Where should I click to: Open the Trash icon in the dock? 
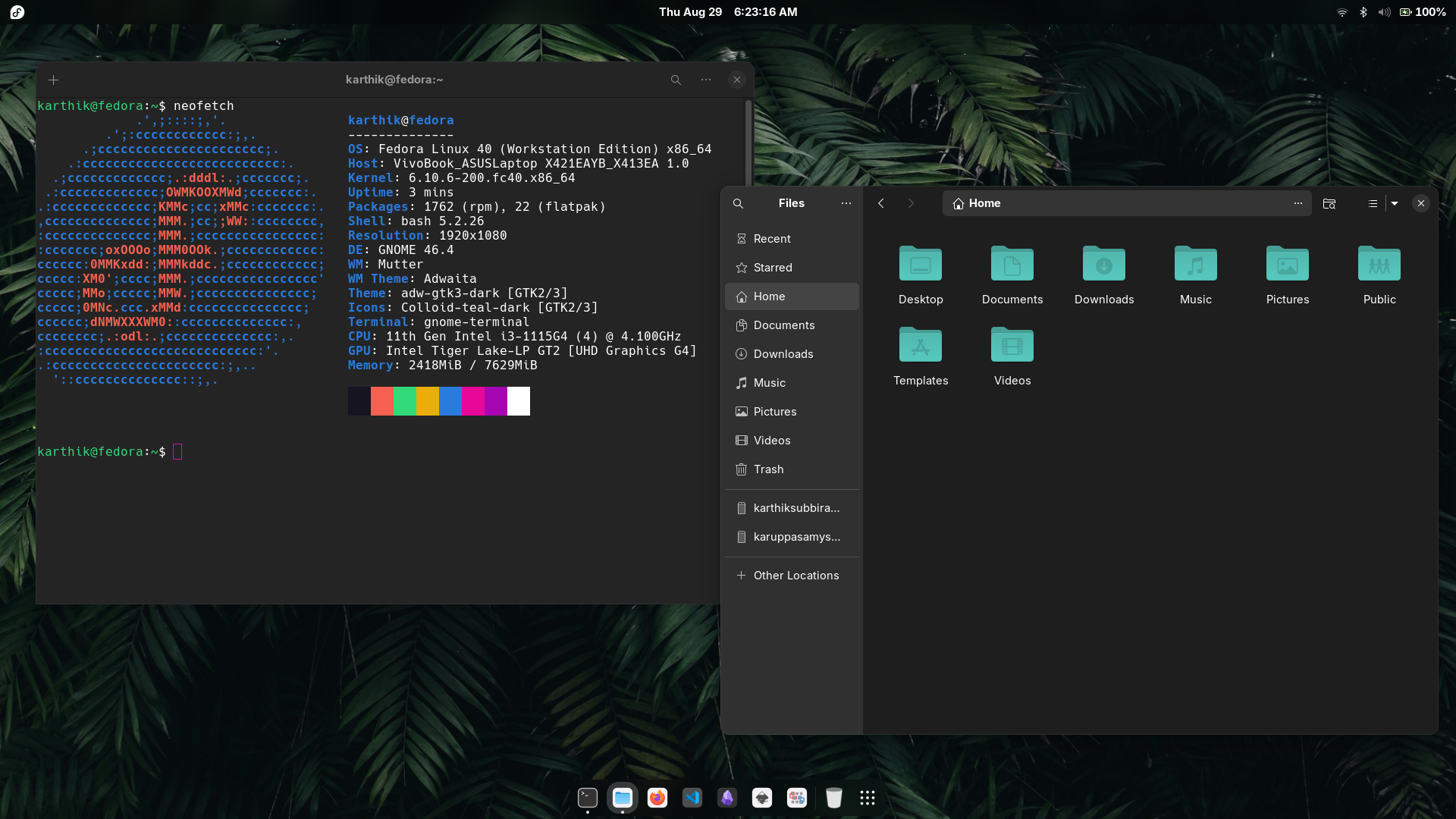(833, 798)
